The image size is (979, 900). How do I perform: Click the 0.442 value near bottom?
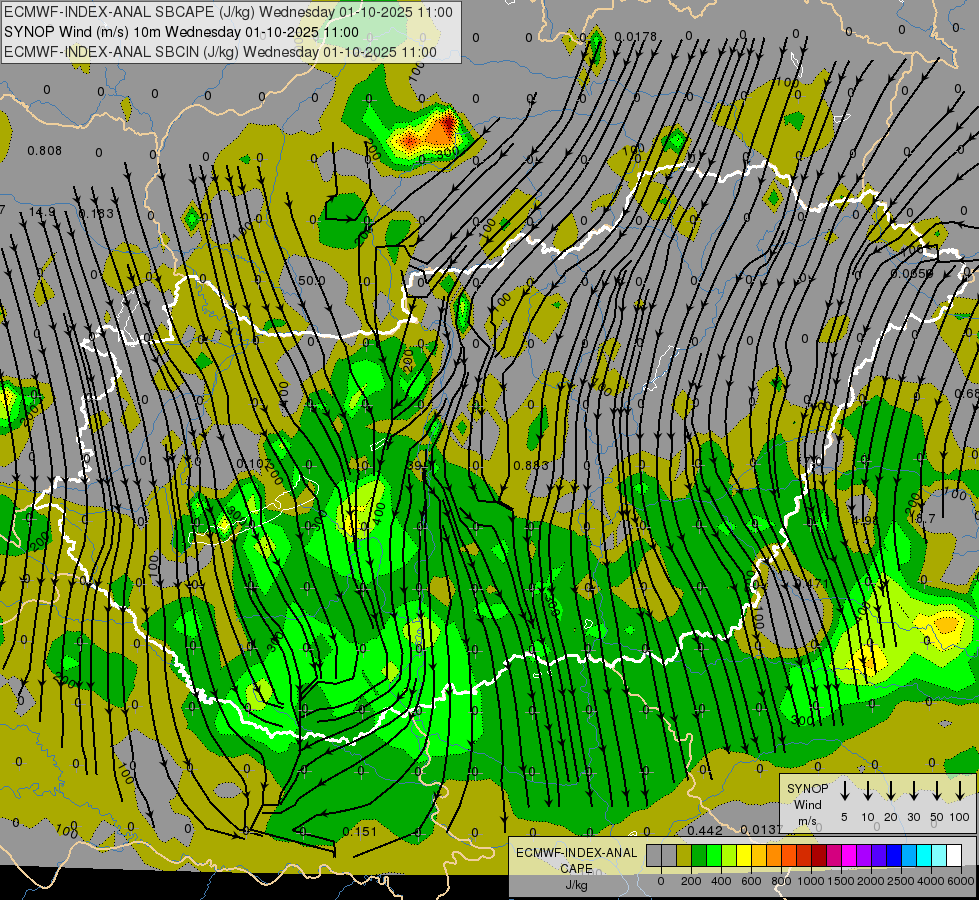pos(705,831)
